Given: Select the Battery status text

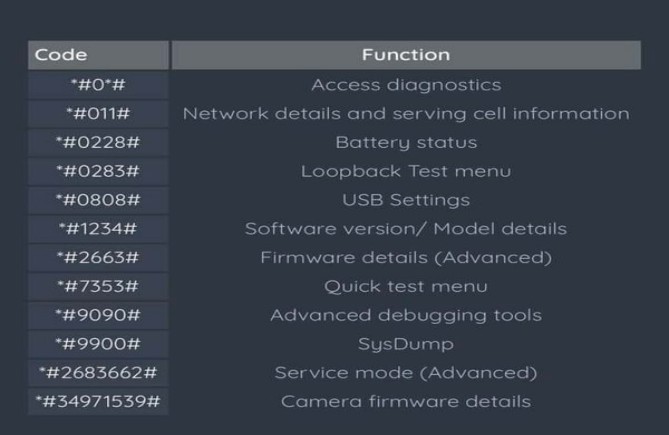Looking at the screenshot, I should click(406, 143).
